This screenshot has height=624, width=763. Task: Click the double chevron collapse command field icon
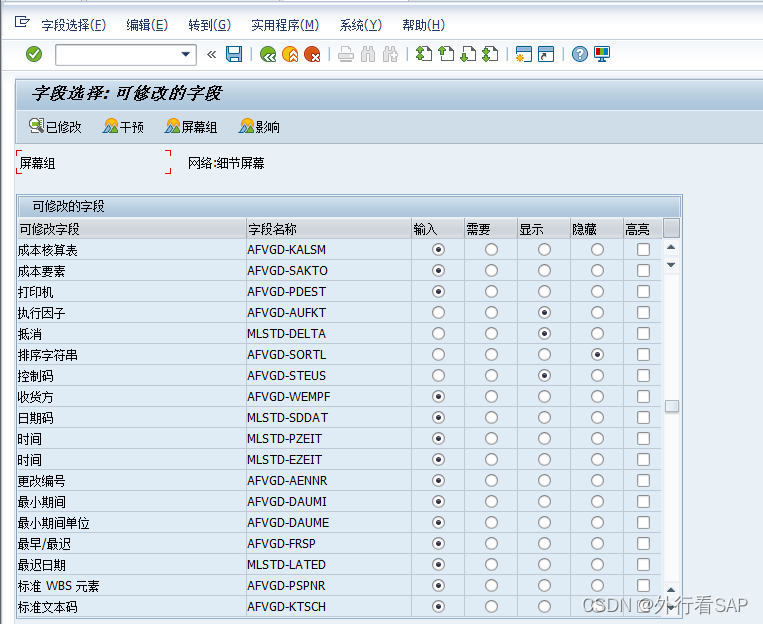[211, 55]
